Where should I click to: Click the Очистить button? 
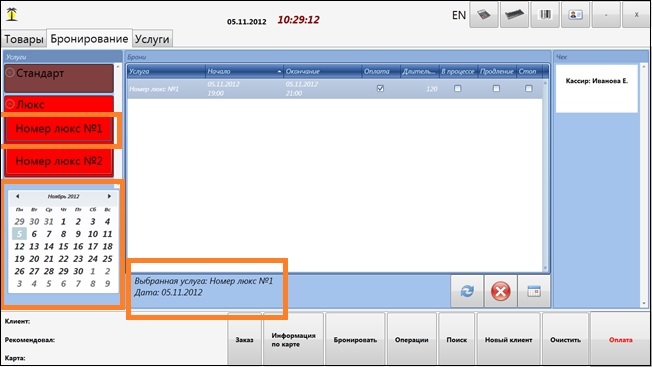tap(565, 340)
